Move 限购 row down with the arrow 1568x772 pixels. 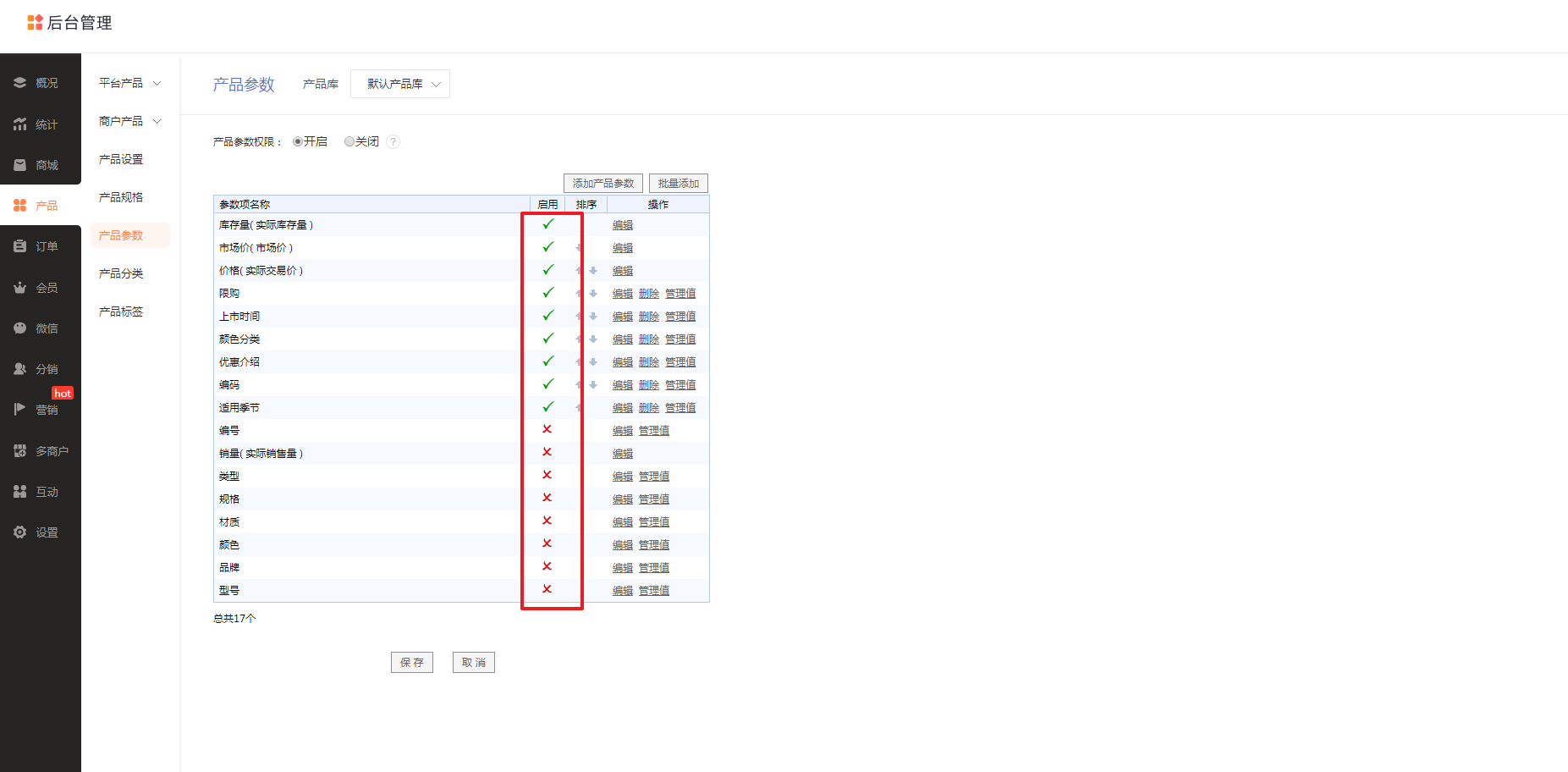click(x=593, y=294)
